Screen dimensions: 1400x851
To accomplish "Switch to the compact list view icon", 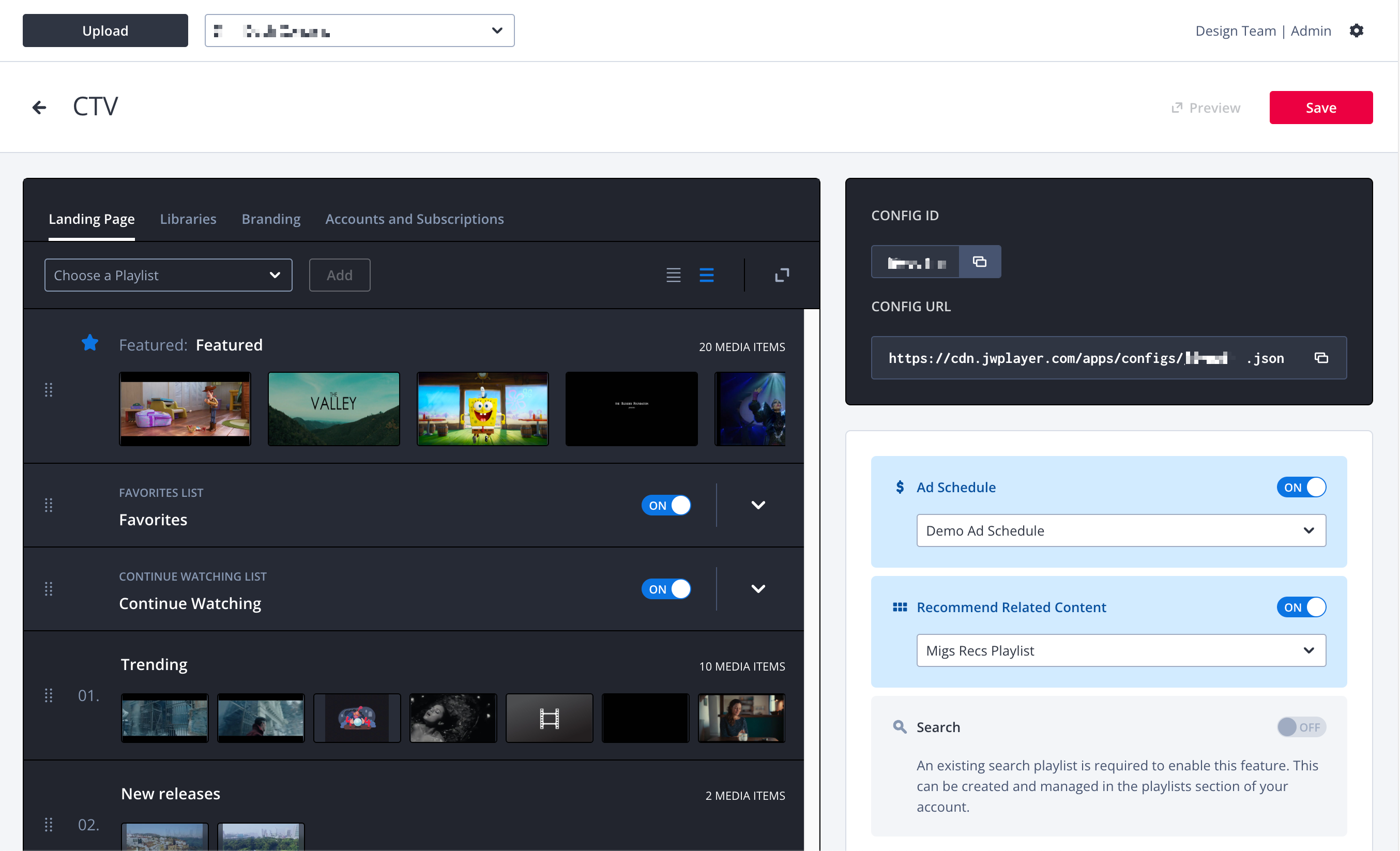I will (673, 276).
